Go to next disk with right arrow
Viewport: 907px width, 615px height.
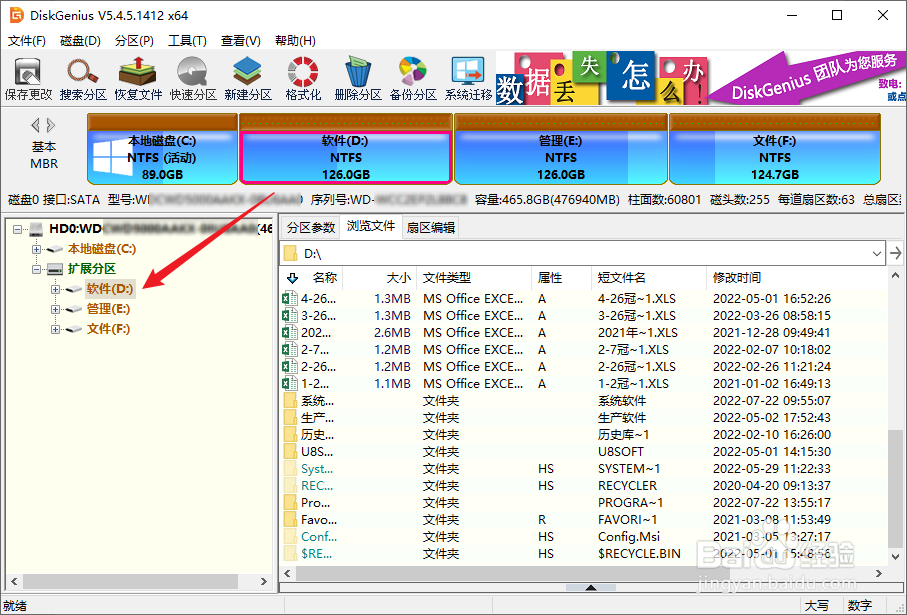click(51, 125)
